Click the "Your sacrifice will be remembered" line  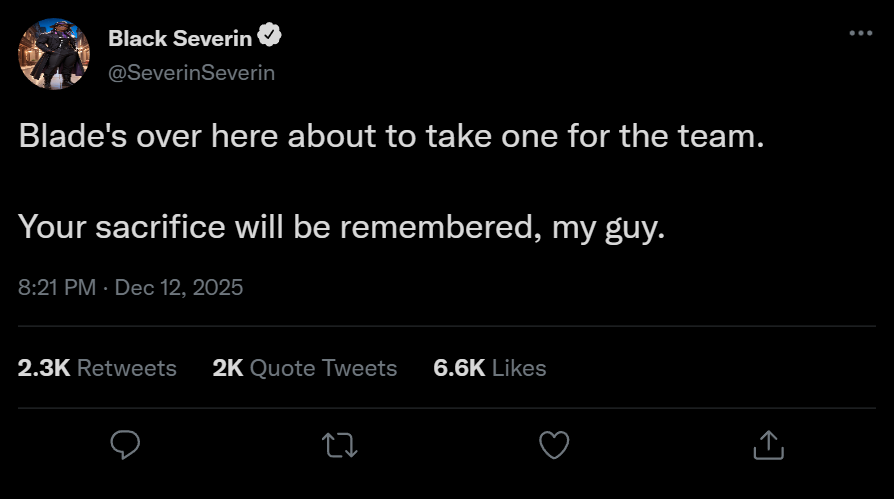pyautogui.click(x=340, y=228)
